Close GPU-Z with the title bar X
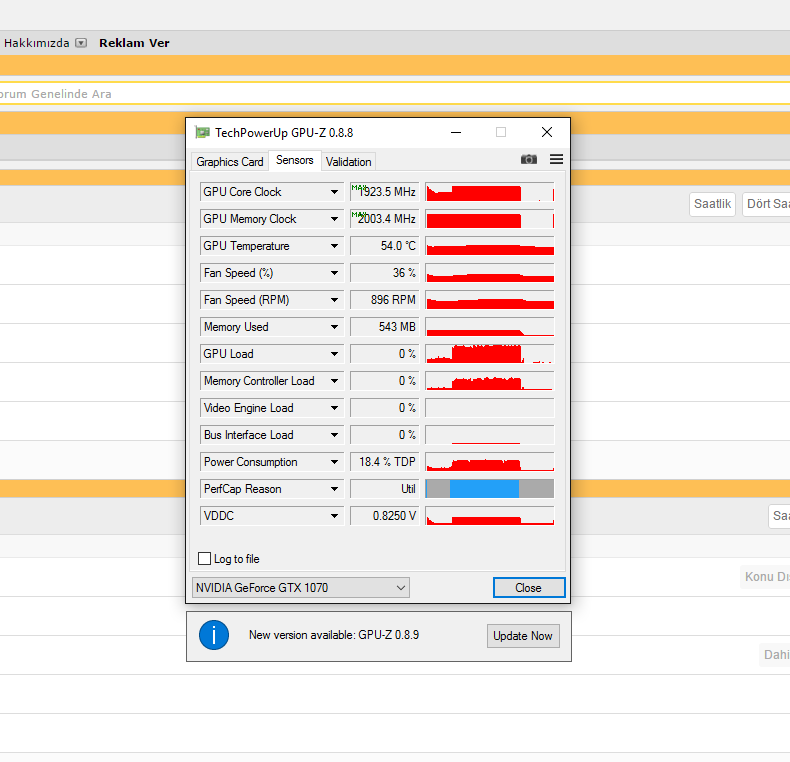Viewport: 790px width, 762px height. point(547,133)
